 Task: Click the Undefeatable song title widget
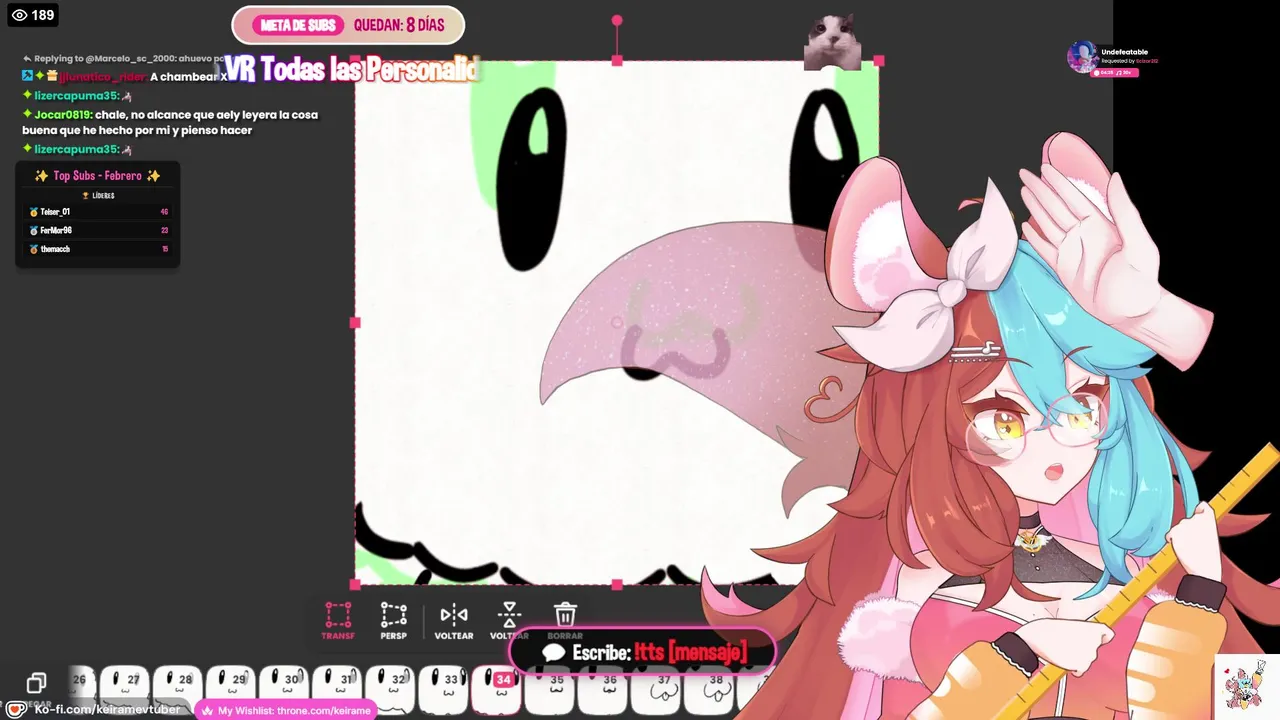point(1124,52)
